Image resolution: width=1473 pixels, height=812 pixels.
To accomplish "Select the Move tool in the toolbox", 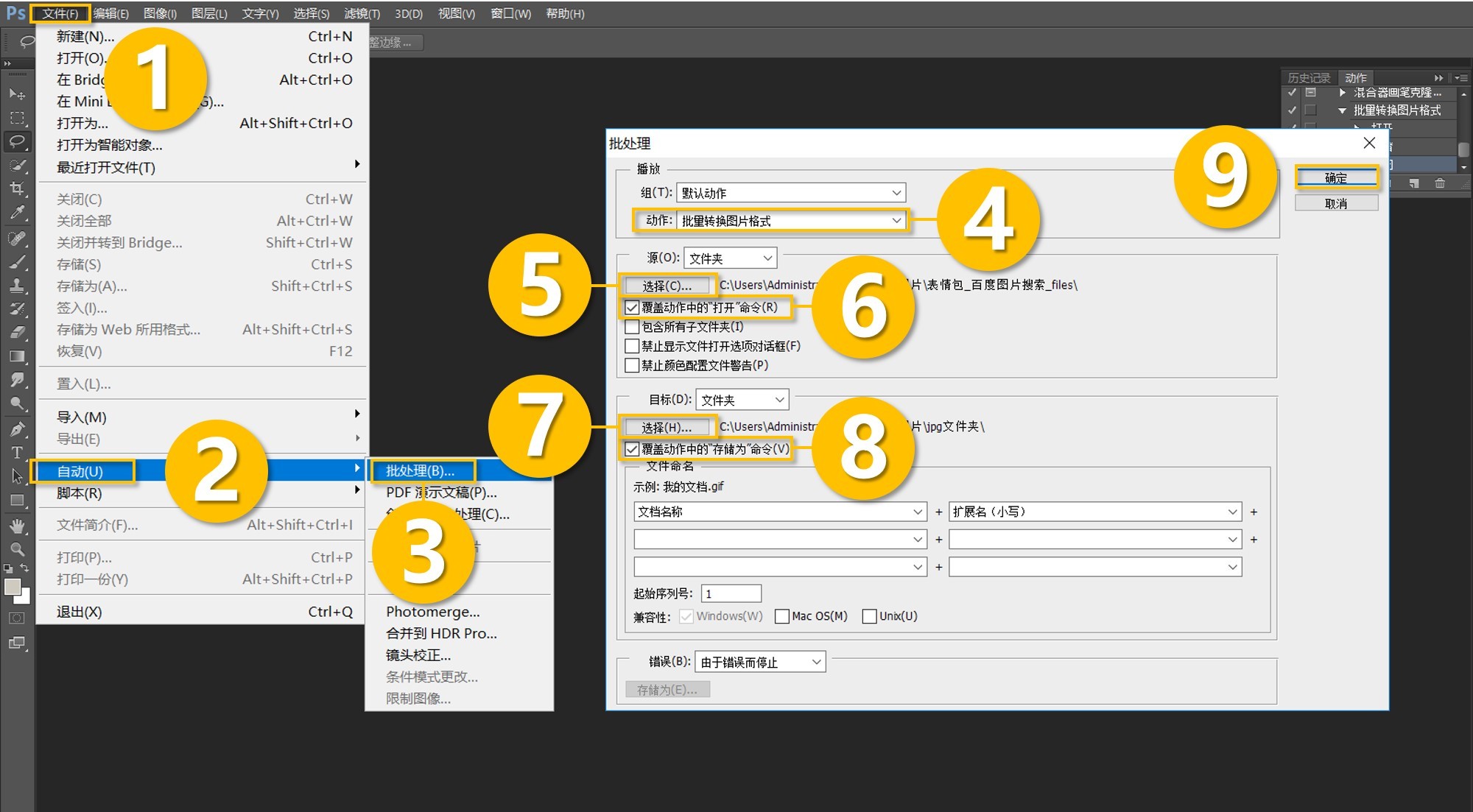I will click(x=17, y=94).
